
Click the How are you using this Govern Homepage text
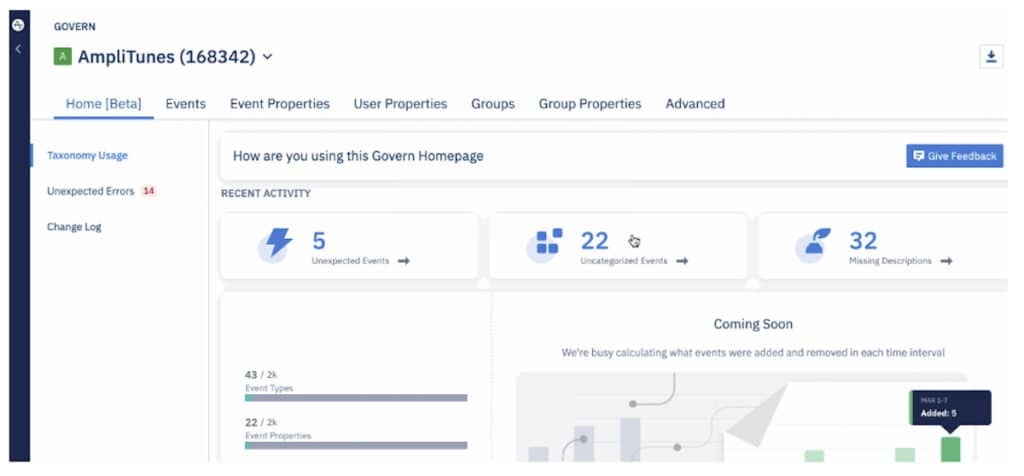(x=358, y=156)
